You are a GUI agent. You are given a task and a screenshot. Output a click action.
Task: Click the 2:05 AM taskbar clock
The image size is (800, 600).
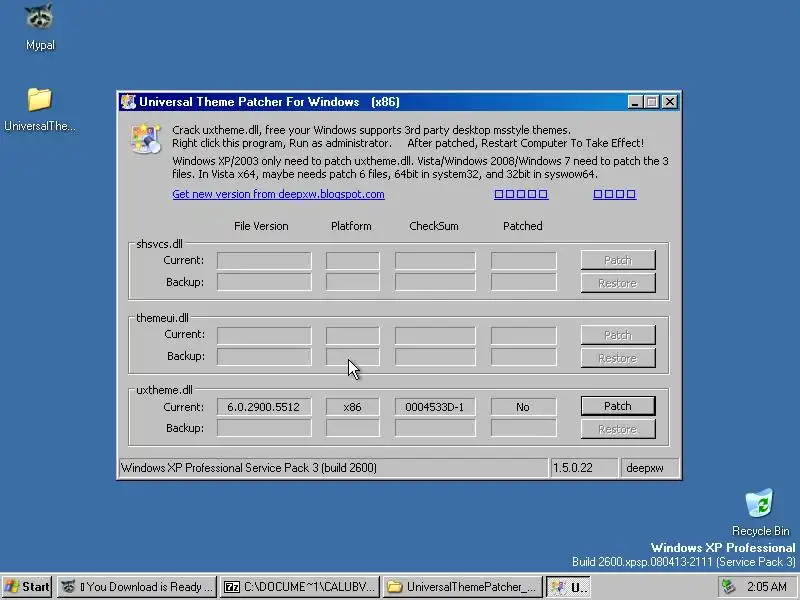point(767,587)
